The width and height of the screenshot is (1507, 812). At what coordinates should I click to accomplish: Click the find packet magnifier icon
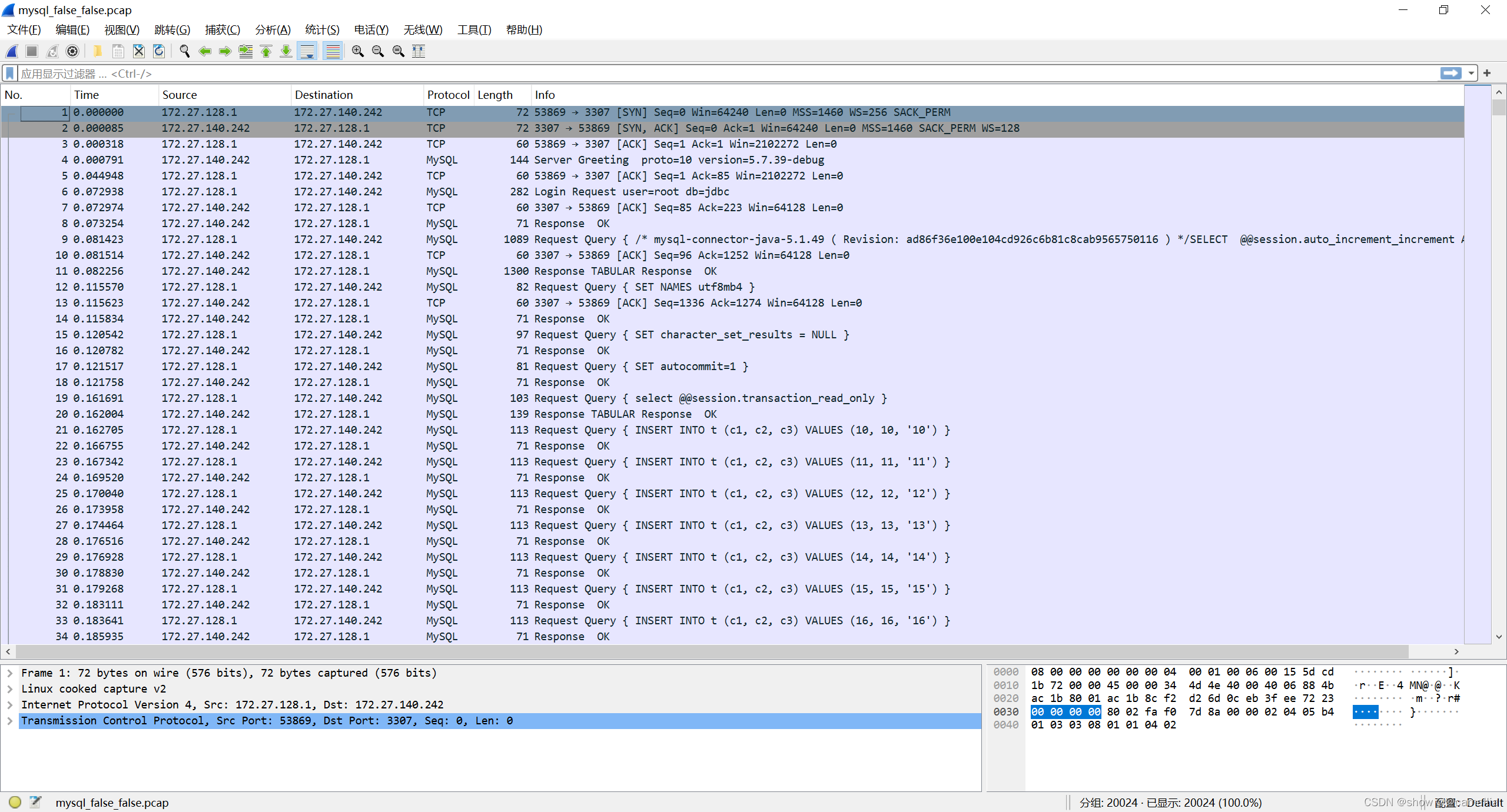[184, 51]
